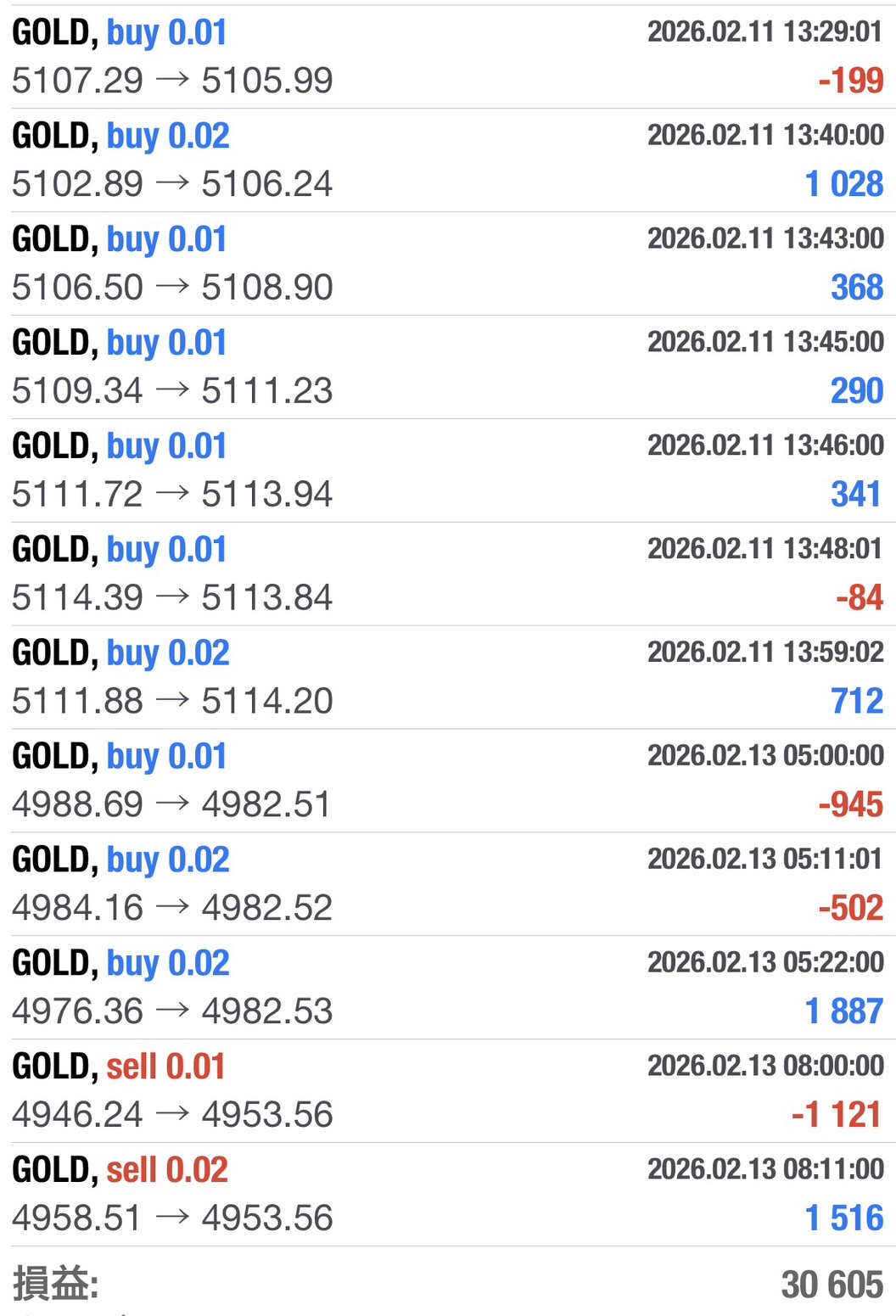Tap the 1 887 profit value
896x1316 pixels.
coord(843,1011)
